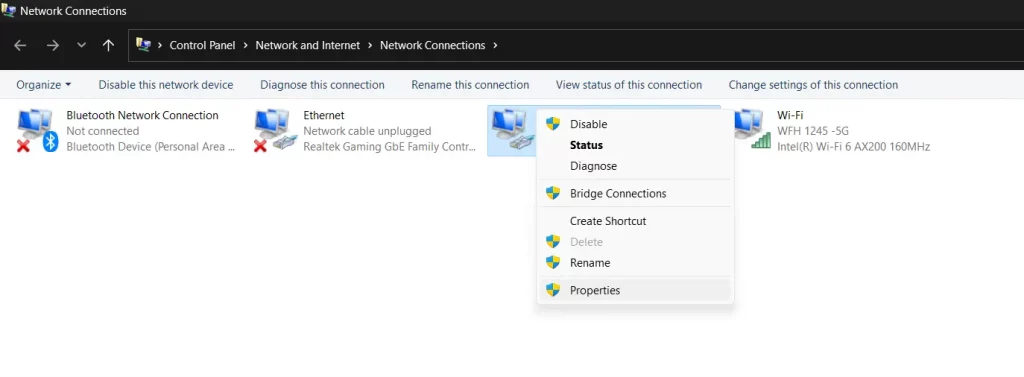Click Bluetooth Device (Personal Area text

point(151,146)
